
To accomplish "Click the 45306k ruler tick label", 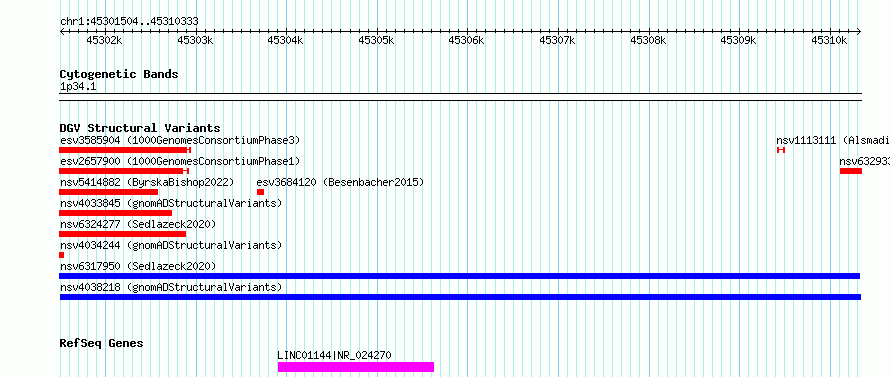I will click(x=467, y=40).
